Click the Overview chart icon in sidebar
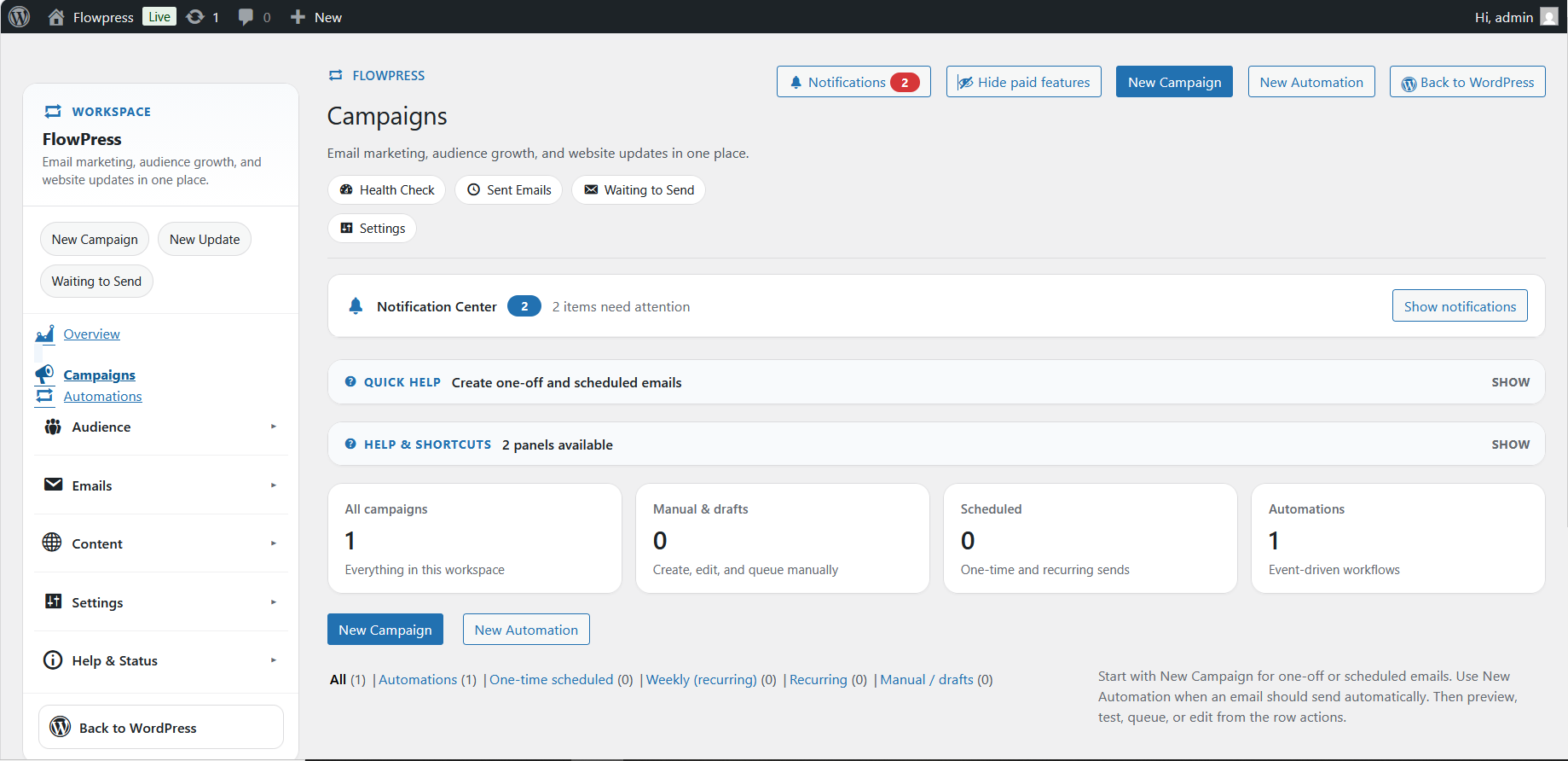The image size is (1568, 761). (x=45, y=334)
